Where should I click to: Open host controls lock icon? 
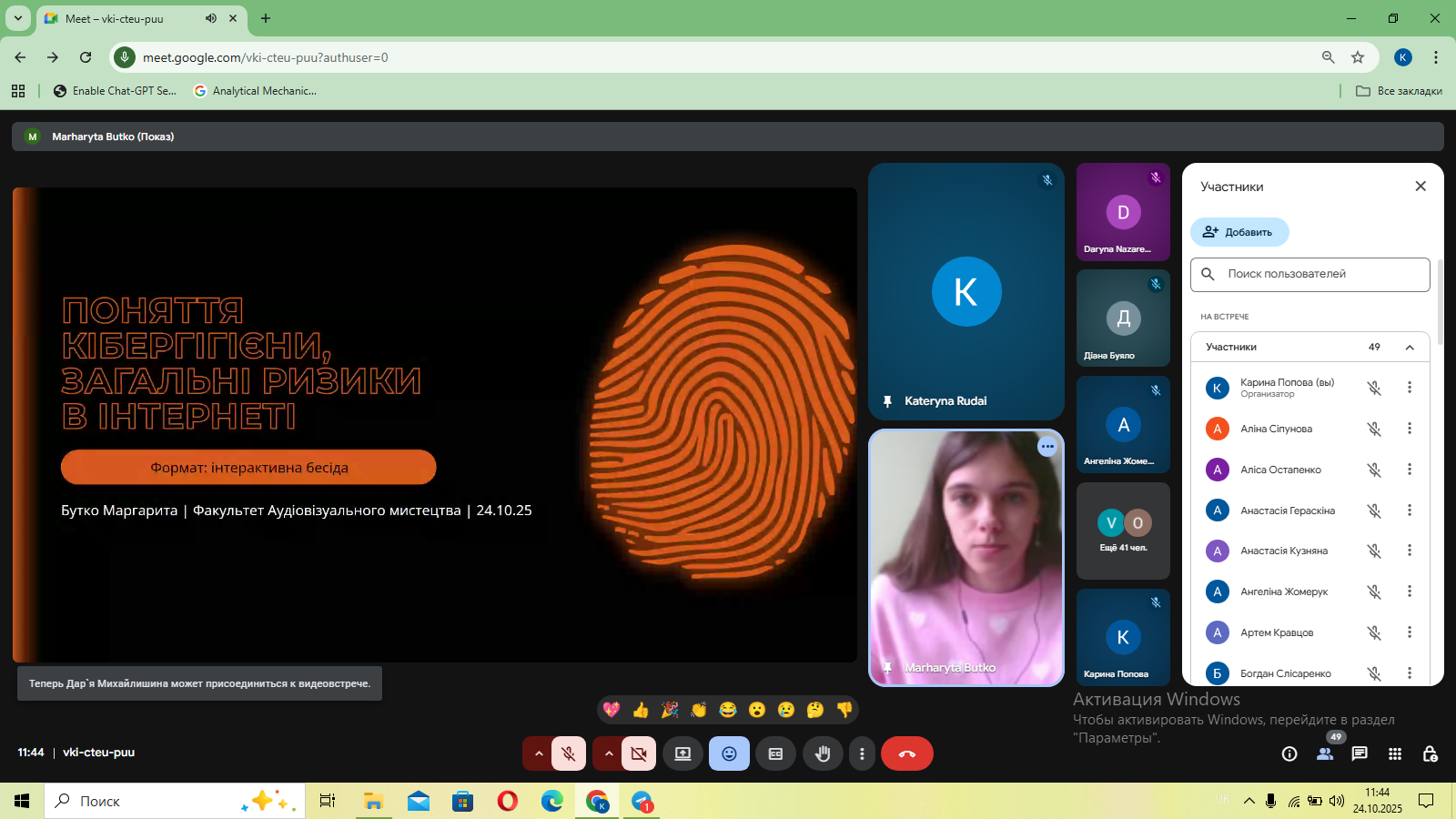[1430, 753]
